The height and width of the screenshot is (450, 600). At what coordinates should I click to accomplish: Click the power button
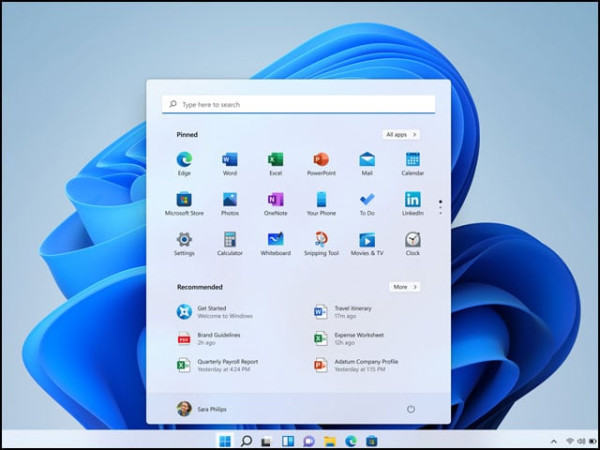pyautogui.click(x=411, y=409)
